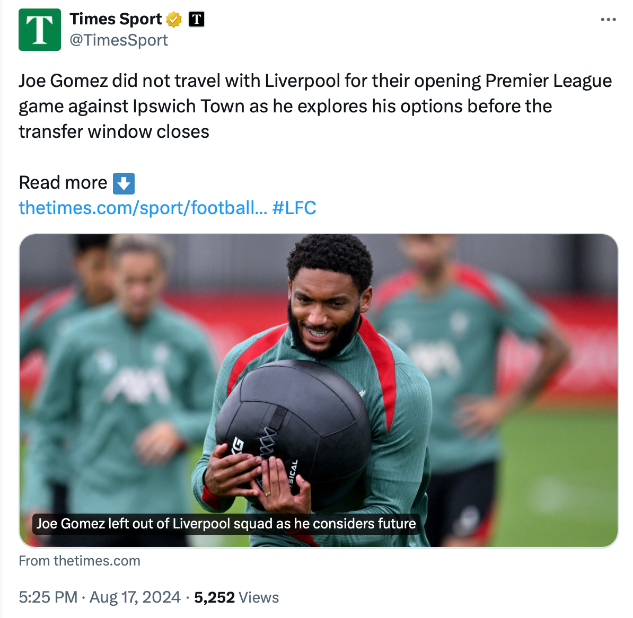Click the From thetimes.com source label
The height and width of the screenshot is (618, 633).
(x=79, y=561)
